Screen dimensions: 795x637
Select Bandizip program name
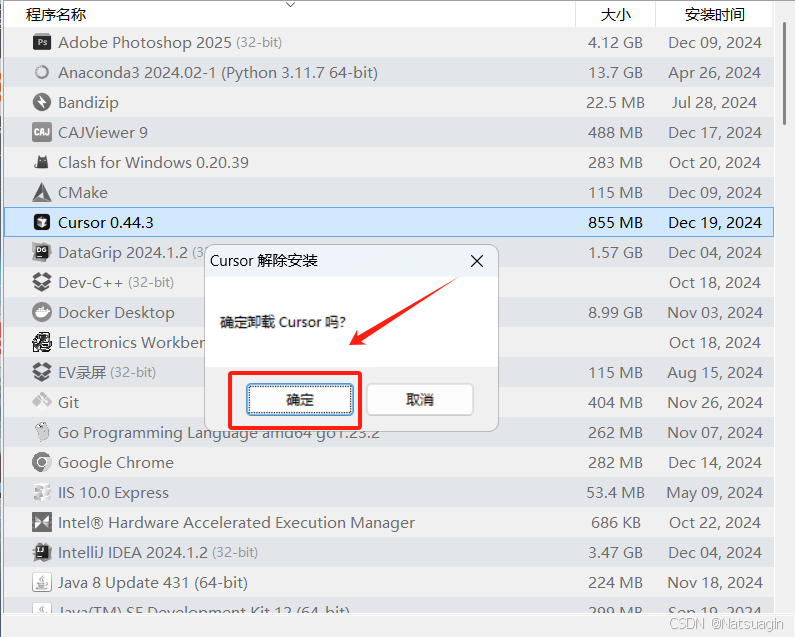click(88, 102)
